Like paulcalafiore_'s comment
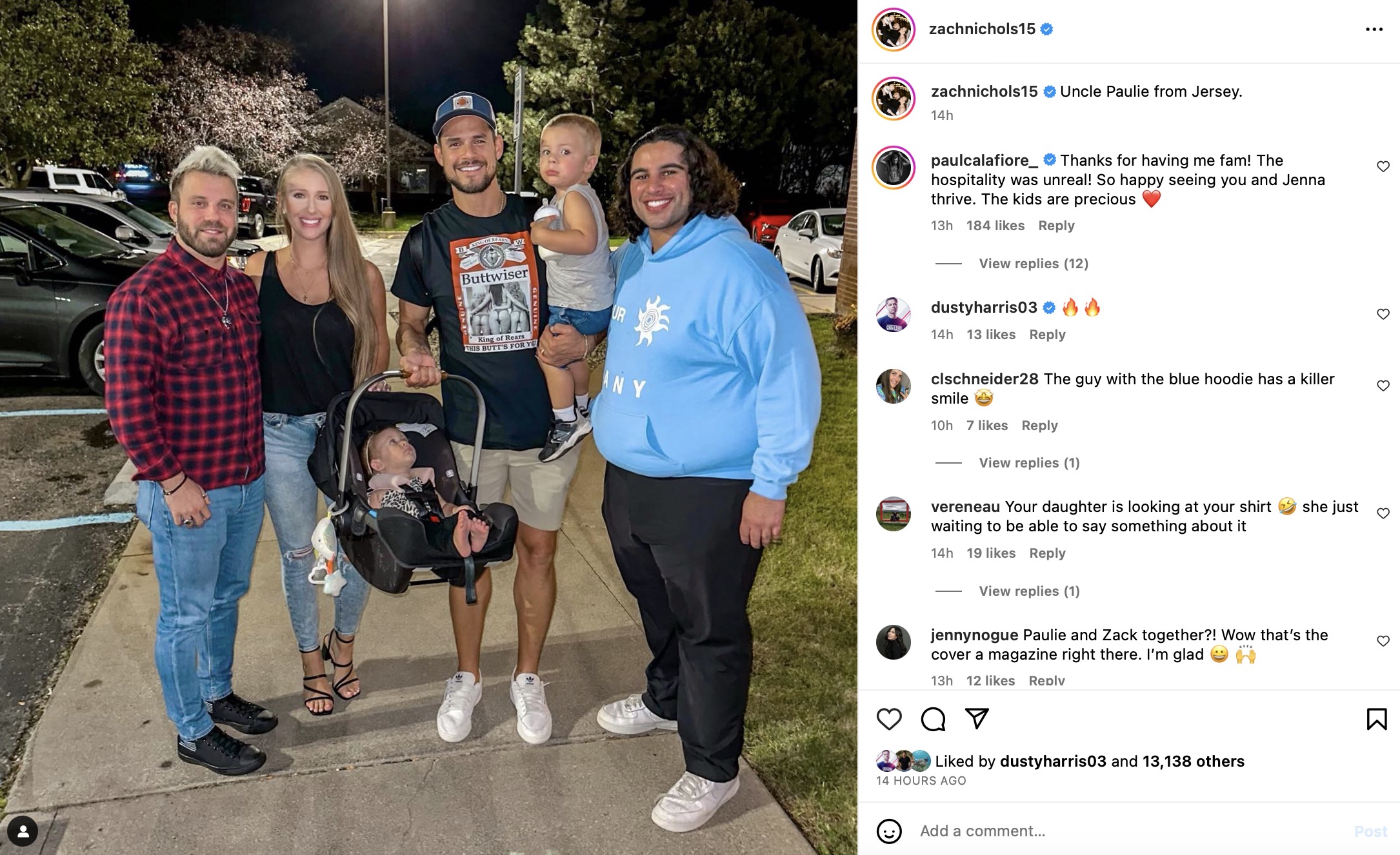The width and height of the screenshot is (1400, 855). tap(1383, 166)
